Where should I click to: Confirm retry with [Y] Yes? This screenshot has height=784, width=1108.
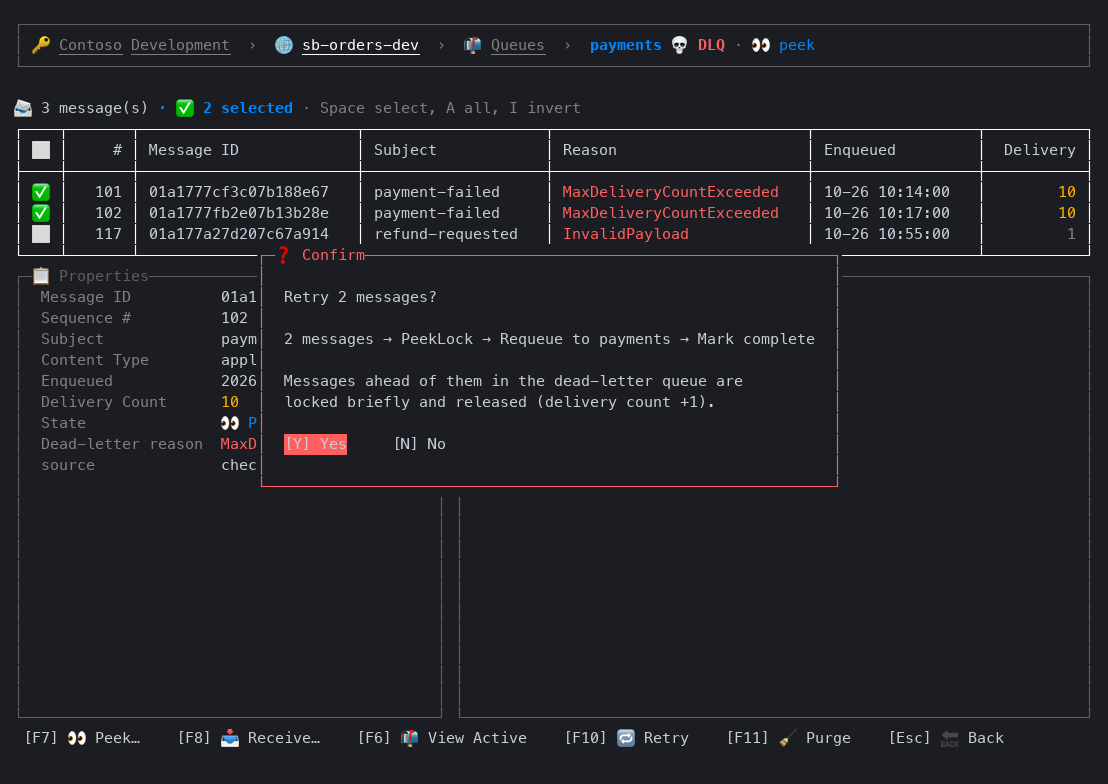[315, 444]
